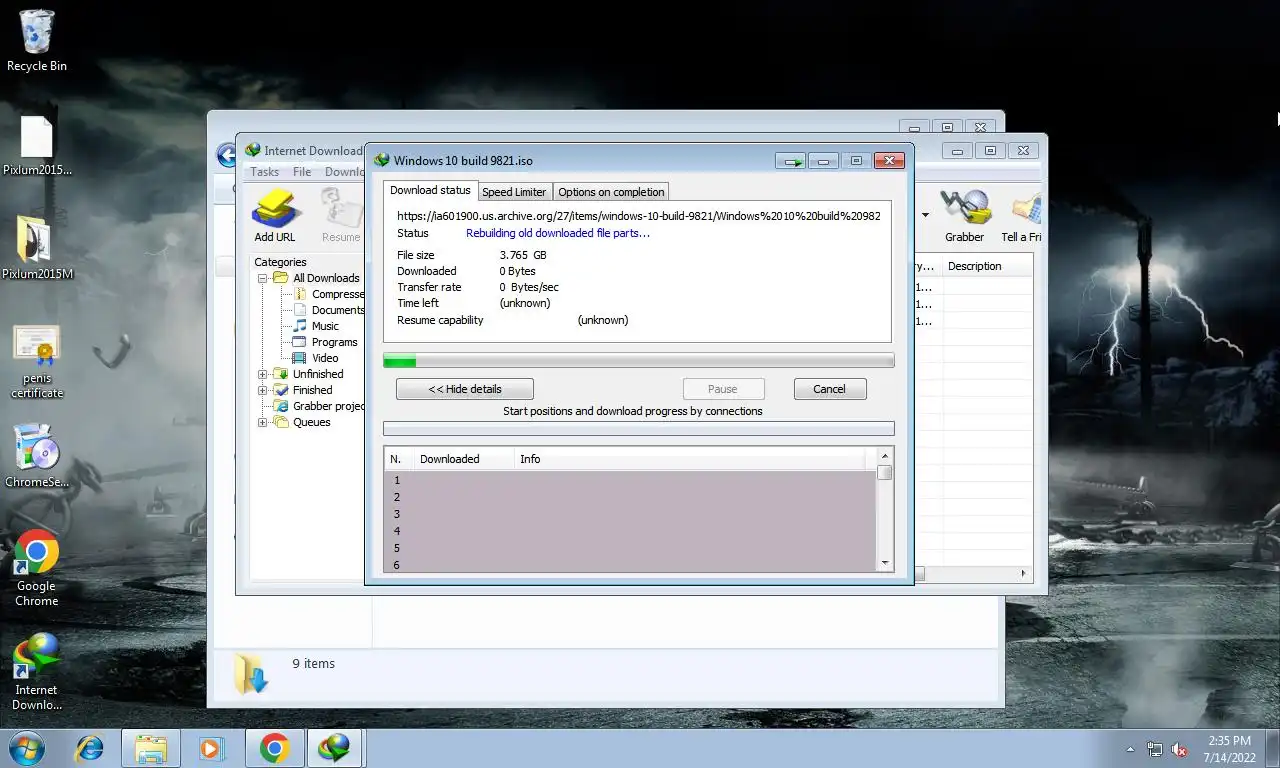
Task: Click the Pixlum2015M folder desktop icon
Action: (x=37, y=247)
